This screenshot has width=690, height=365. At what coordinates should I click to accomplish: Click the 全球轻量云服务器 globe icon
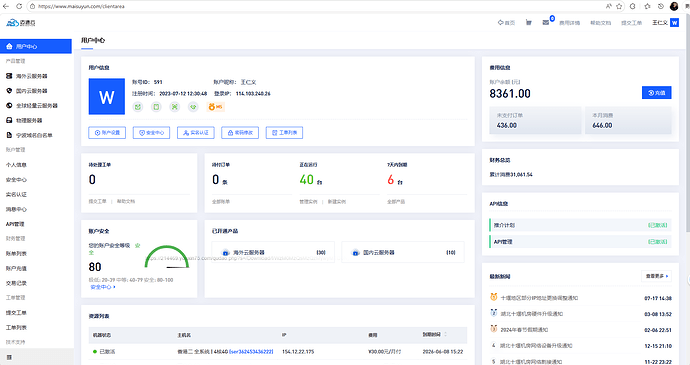click(9, 106)
